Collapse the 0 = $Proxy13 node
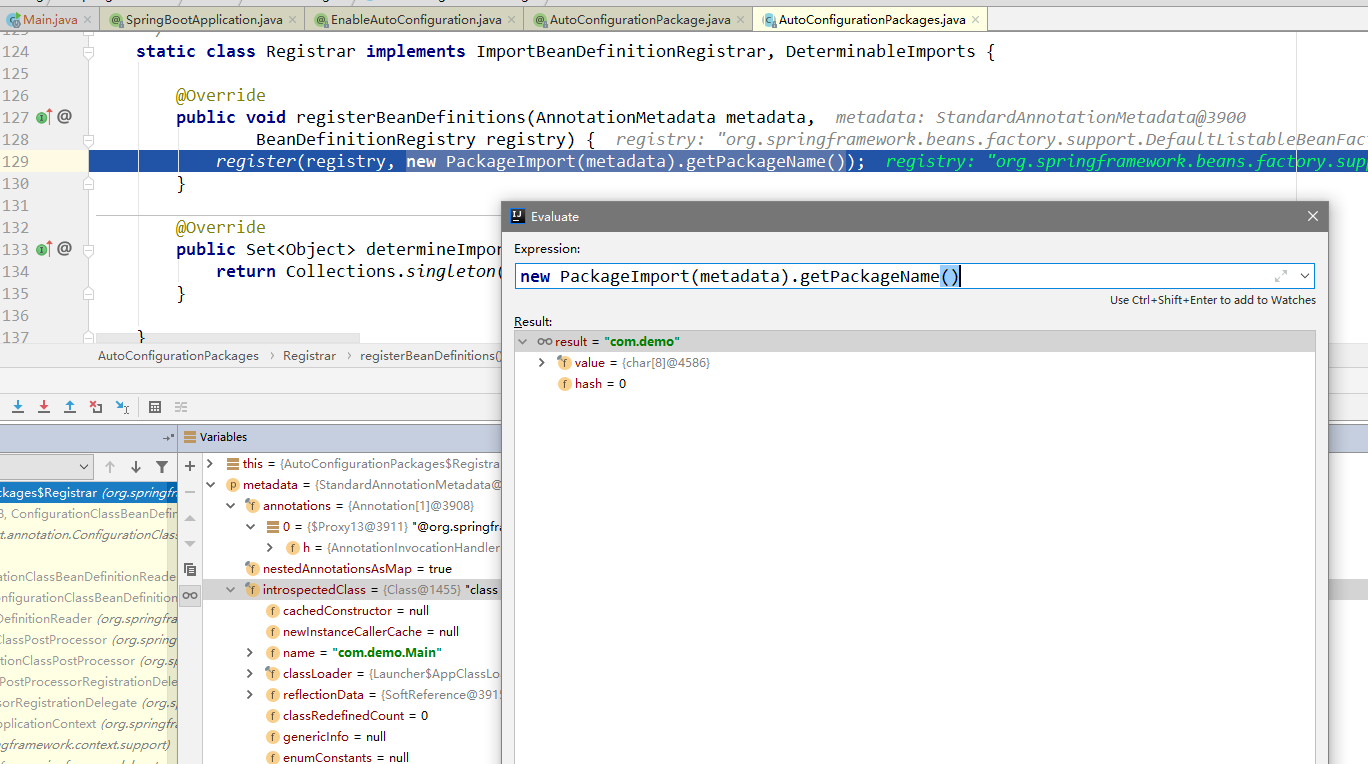 [x=250, y=527]
